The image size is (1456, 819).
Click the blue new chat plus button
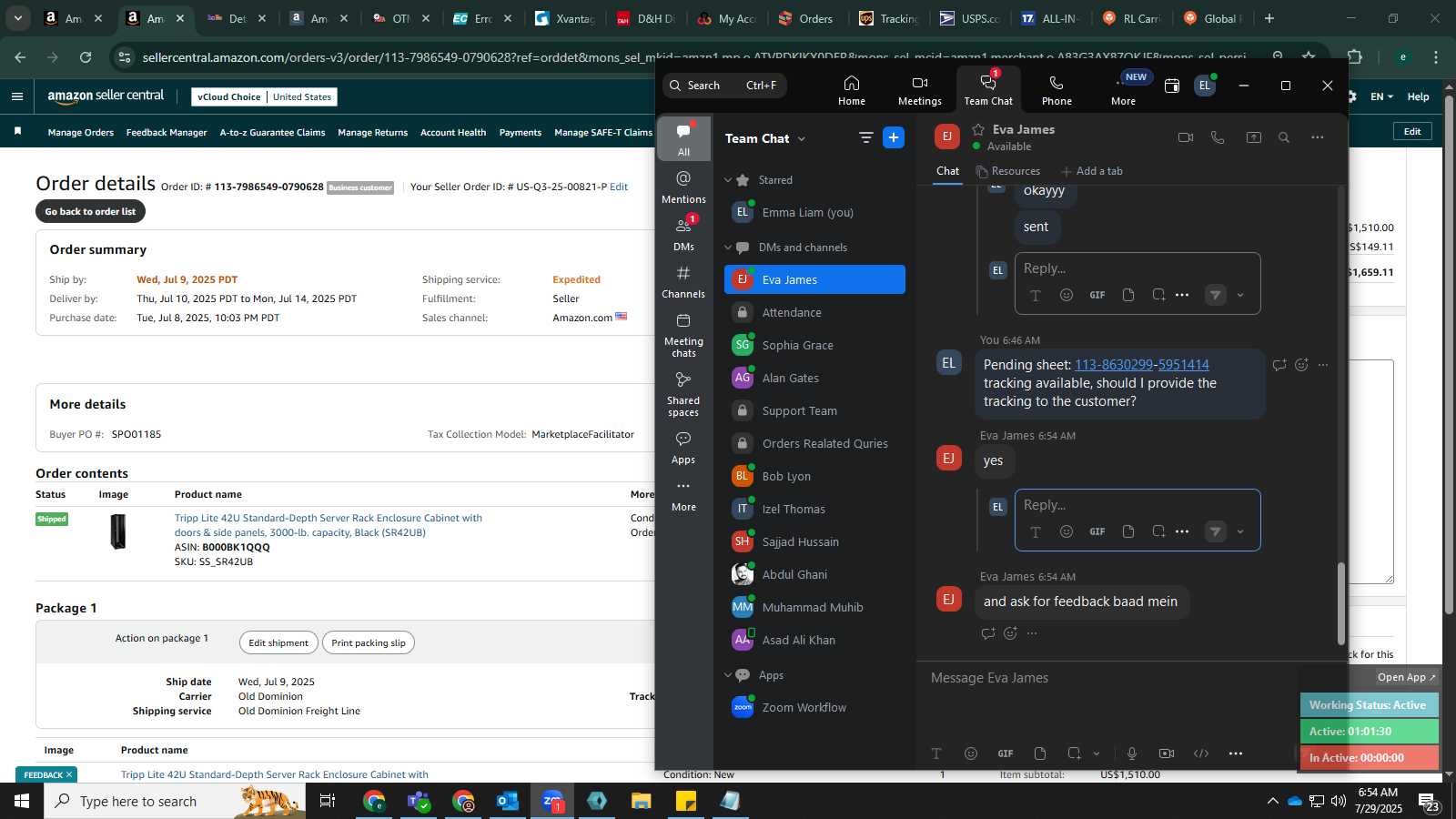(894, 137)
